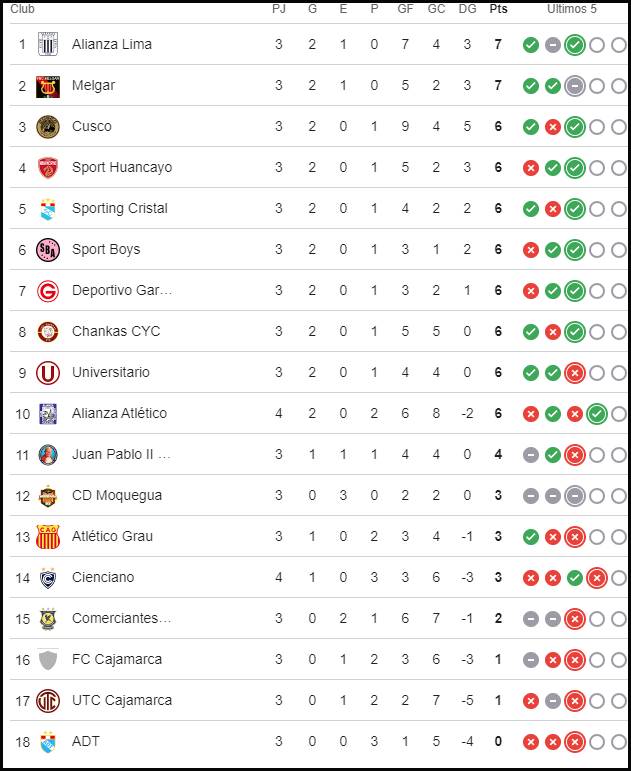Click Universitario's latest red loss indicator

pos(574,373)
